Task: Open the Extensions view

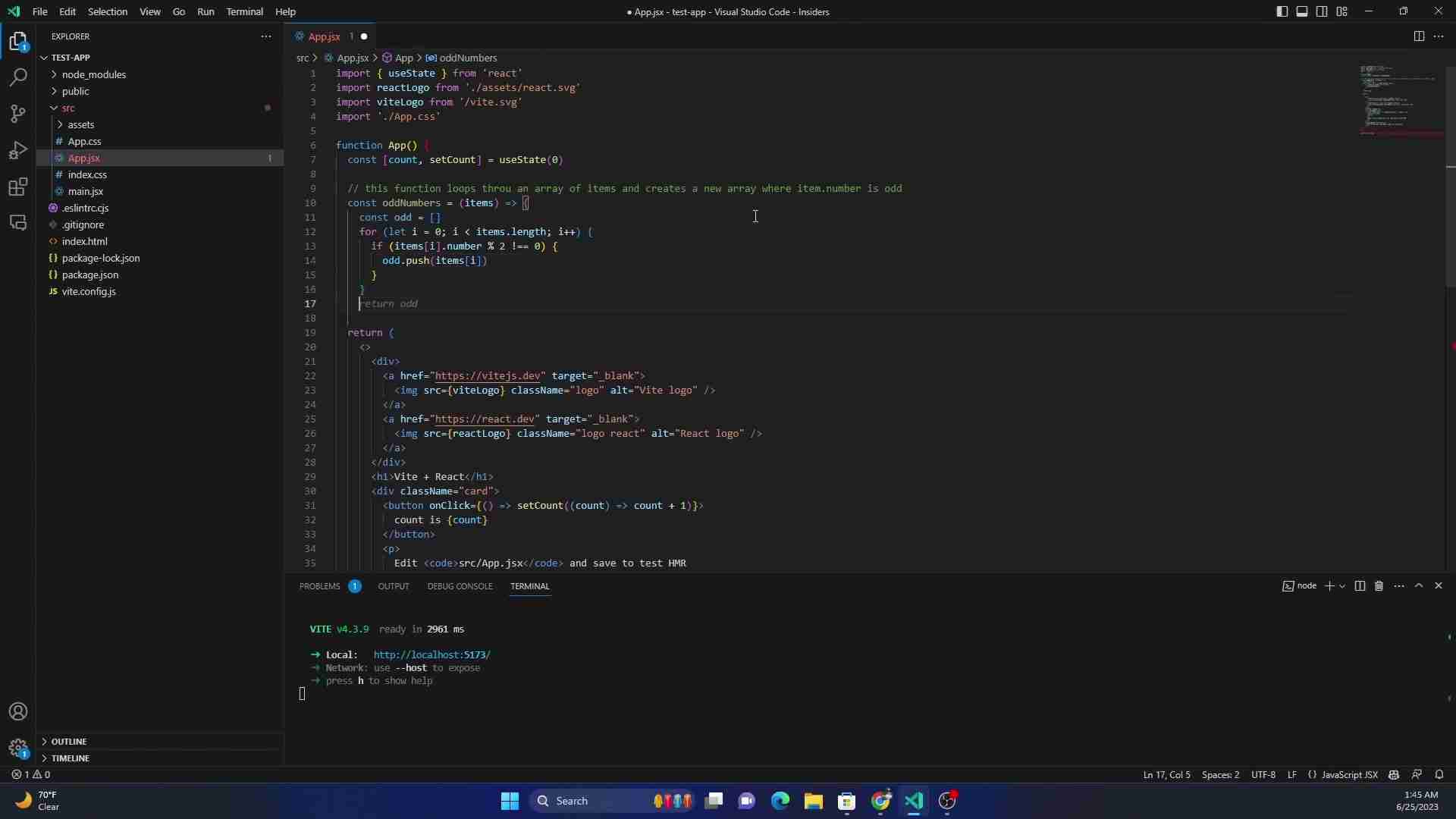Action: click(17, 187)
